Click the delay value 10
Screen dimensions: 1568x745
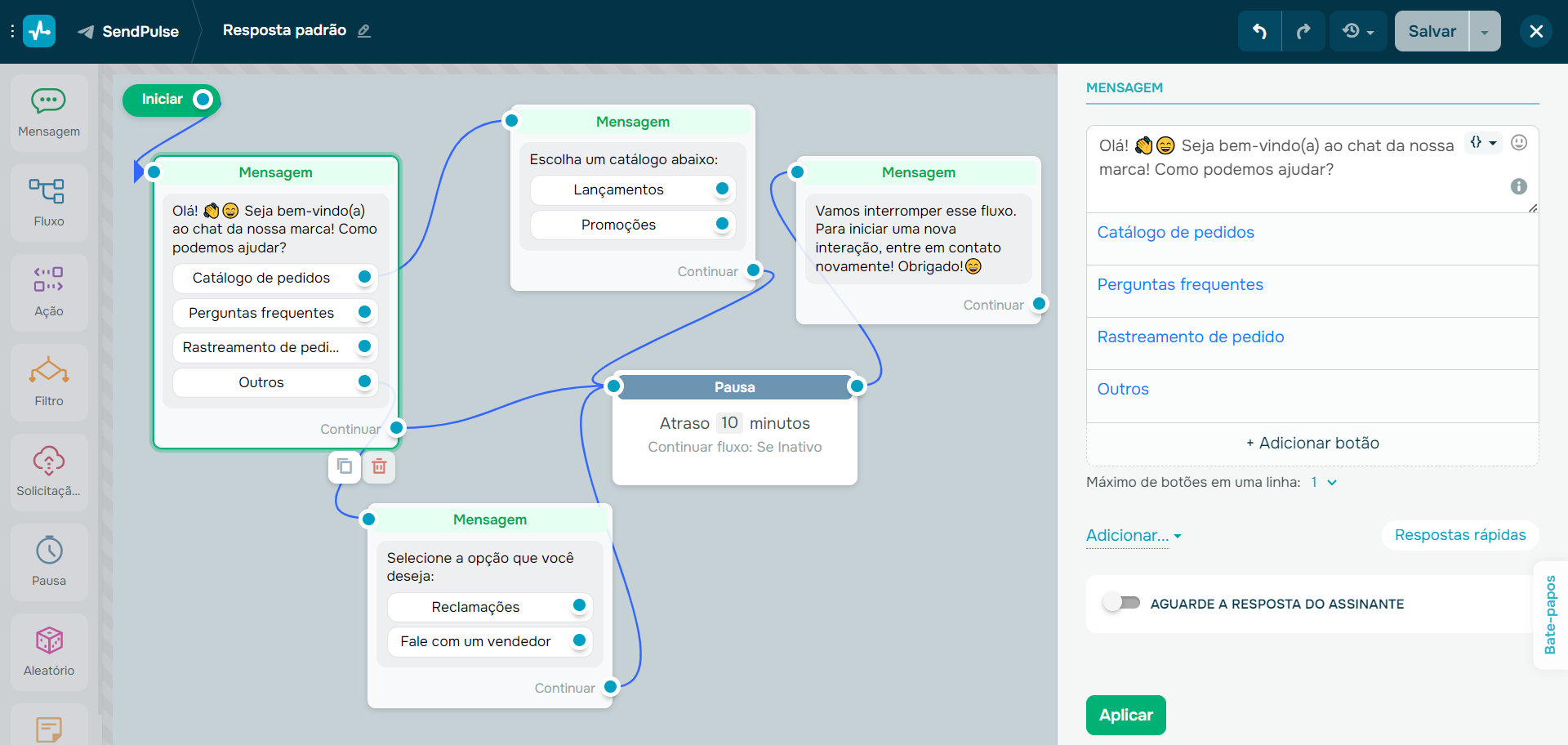point(729,422)
